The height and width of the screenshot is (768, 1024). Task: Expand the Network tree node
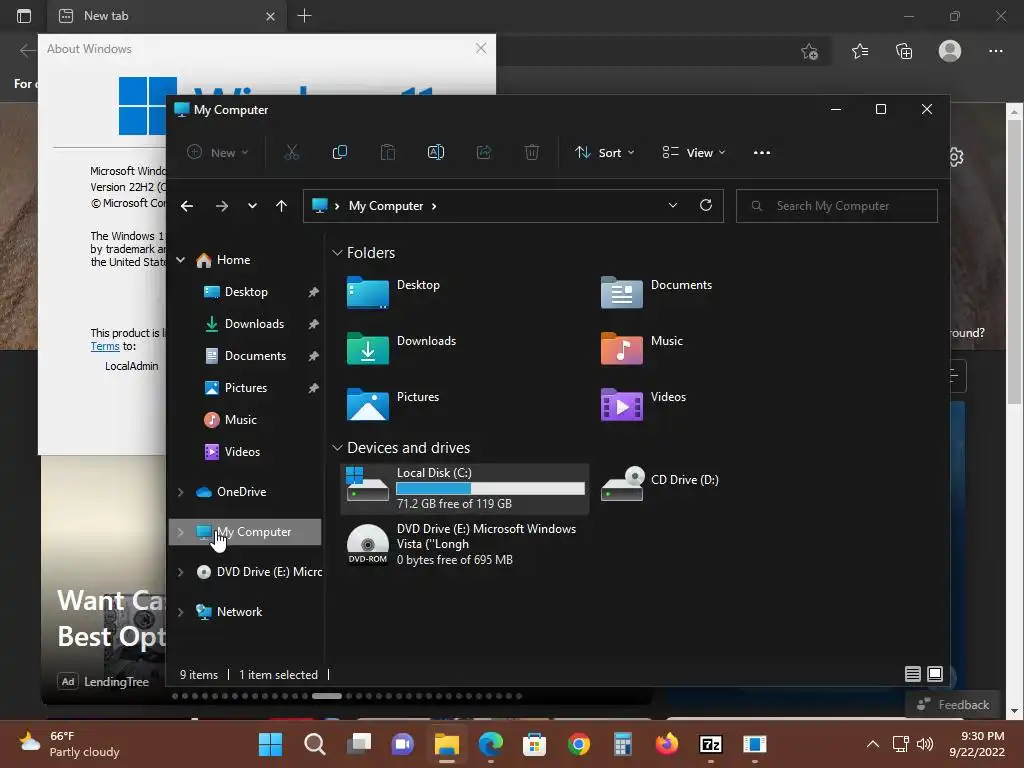click(180, 612)
